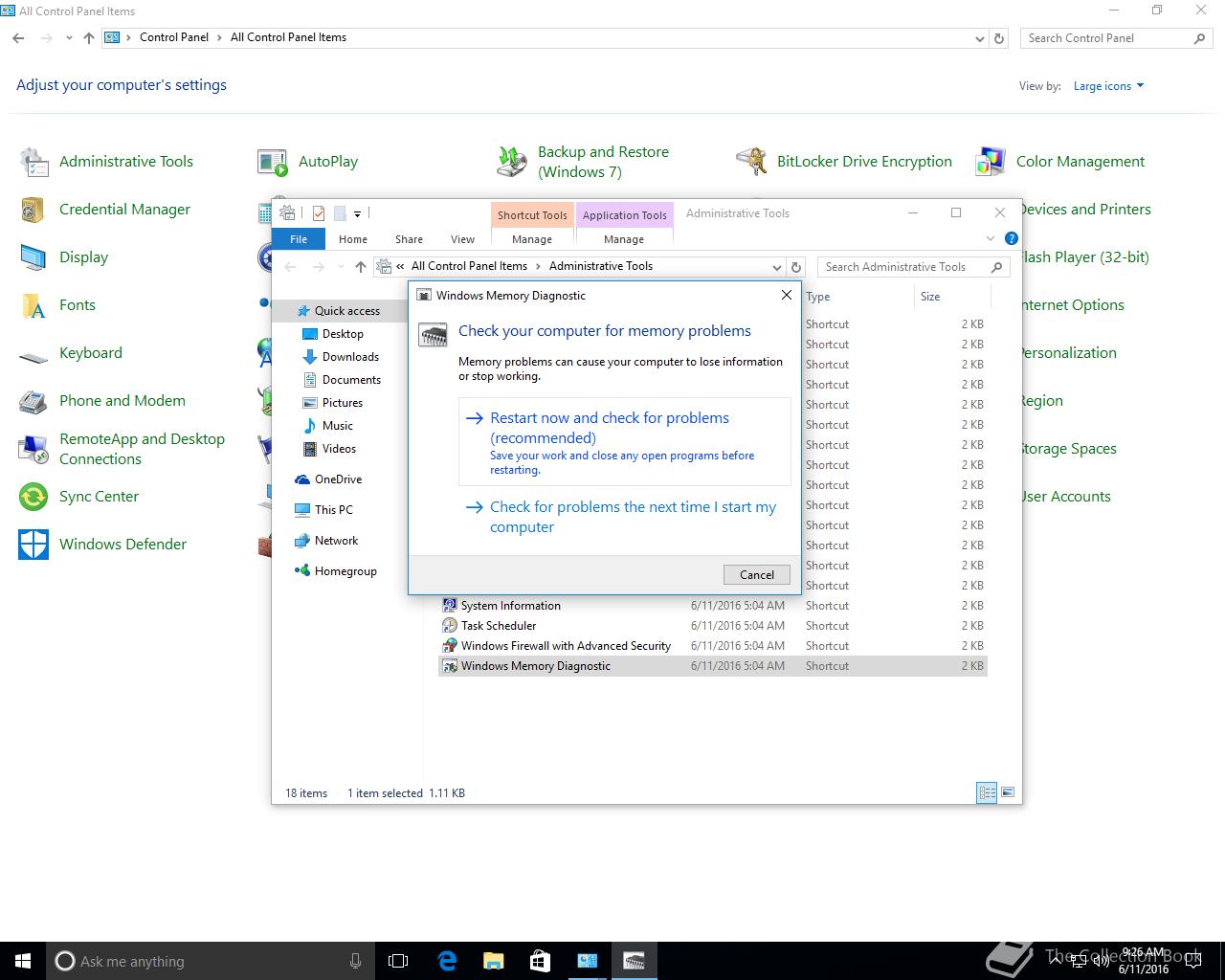Click Ask me anything Cortana search box

pyautogui.click(x=211, y=961)
